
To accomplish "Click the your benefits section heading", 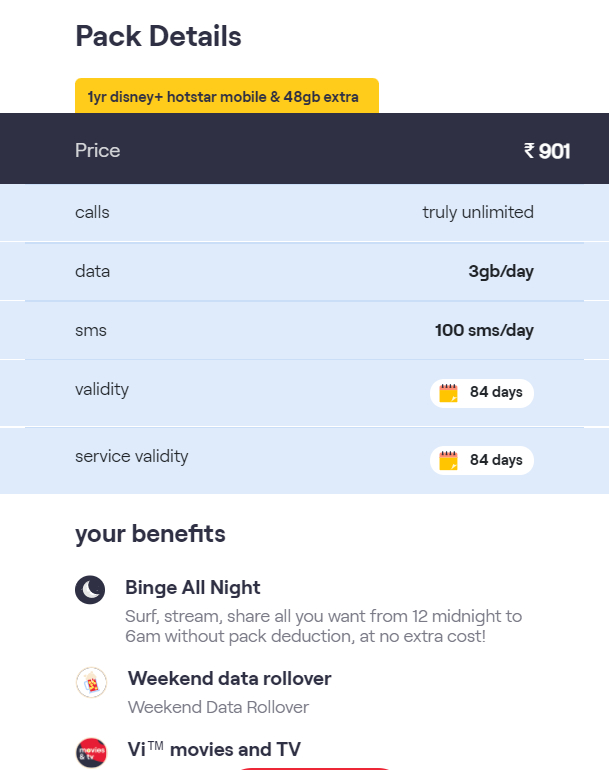I will point(150,534).
